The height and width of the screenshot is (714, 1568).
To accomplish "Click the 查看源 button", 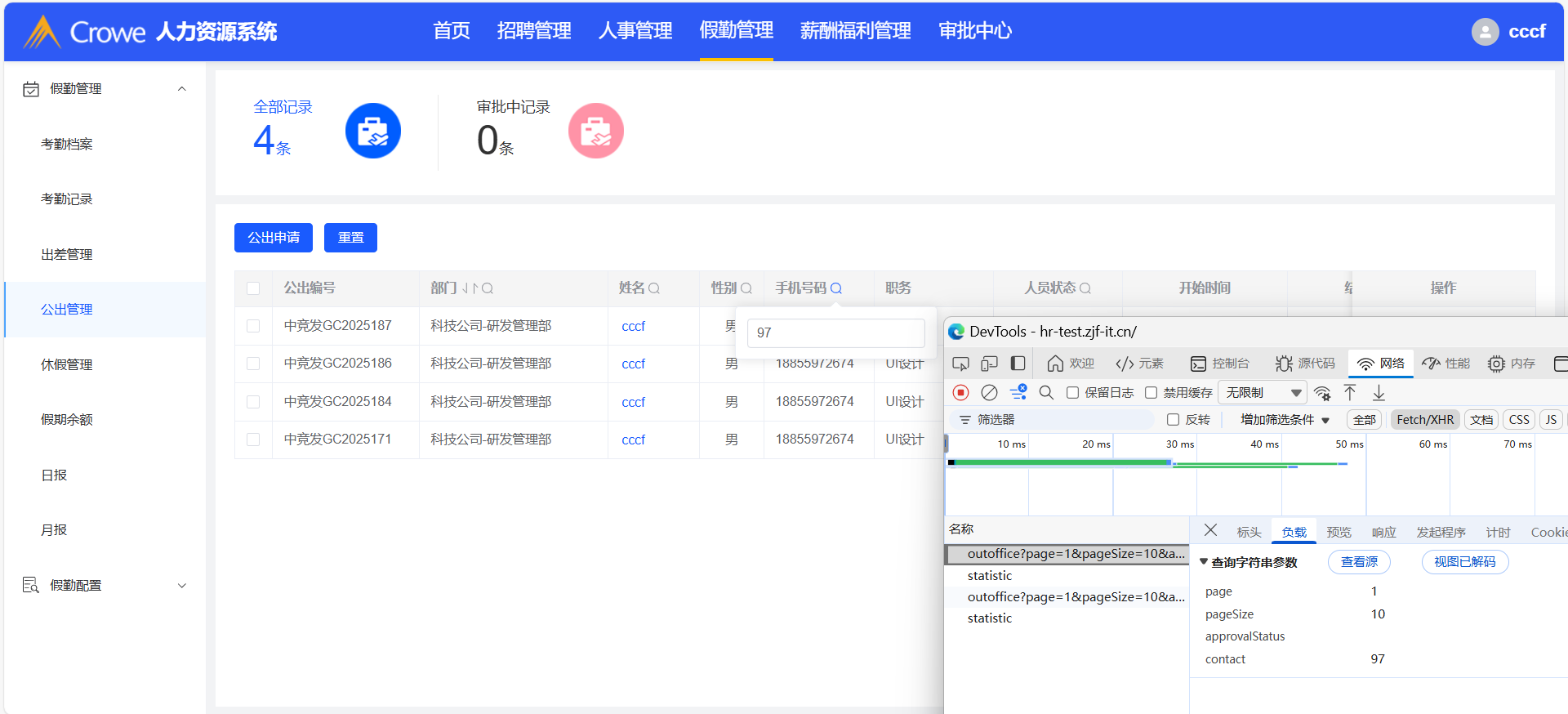I will pos(1359,562).
